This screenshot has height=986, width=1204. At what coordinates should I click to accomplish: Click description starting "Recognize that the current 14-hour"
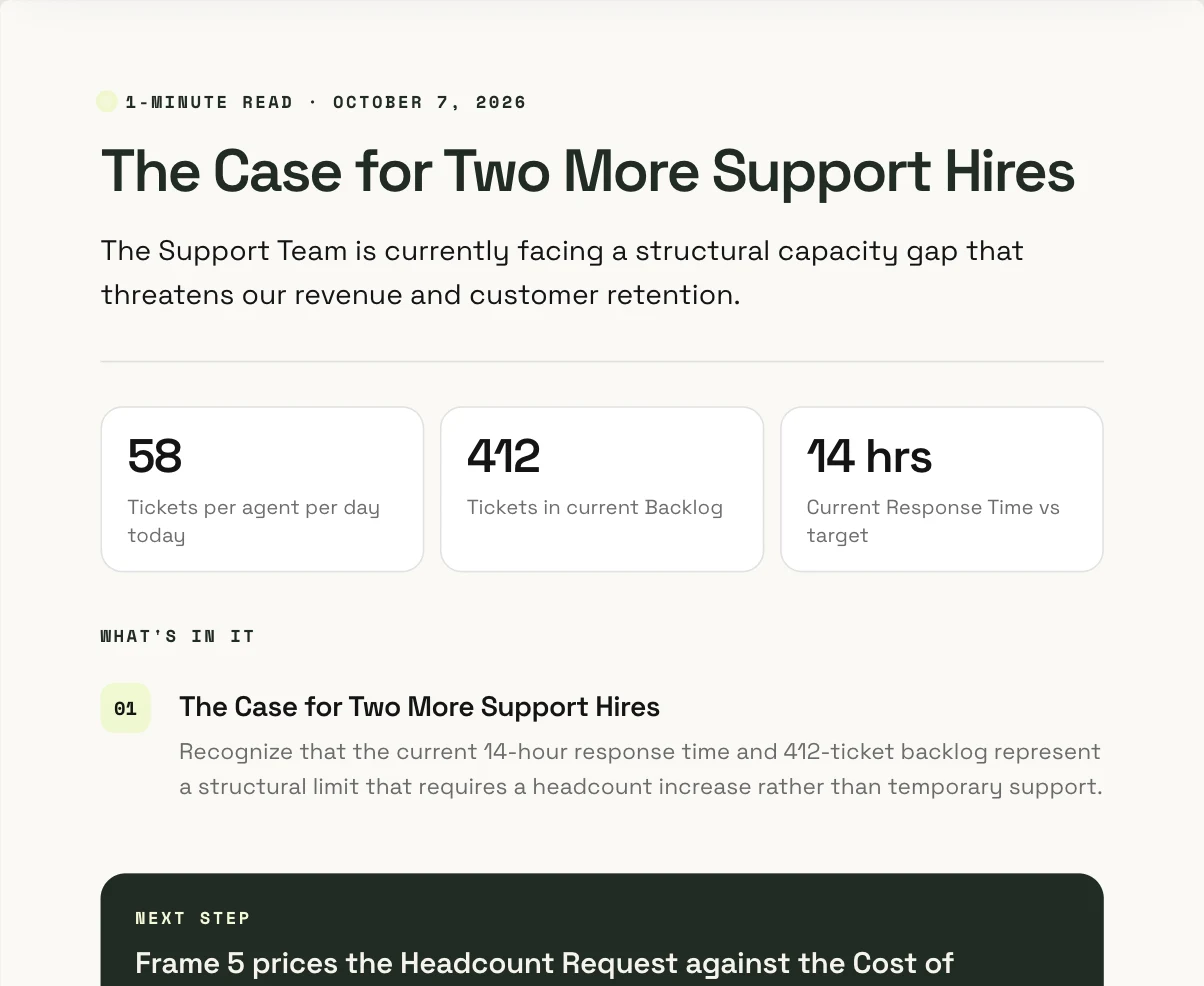[x=641, y=769]
